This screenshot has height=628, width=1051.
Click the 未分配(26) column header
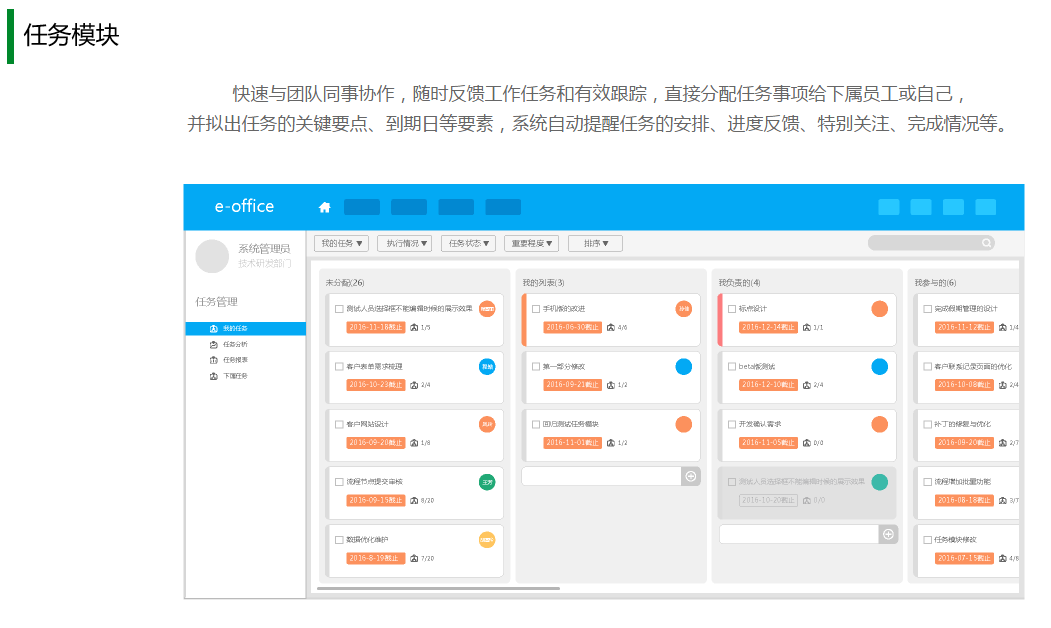pyautogui.click(x=345, y=283)
